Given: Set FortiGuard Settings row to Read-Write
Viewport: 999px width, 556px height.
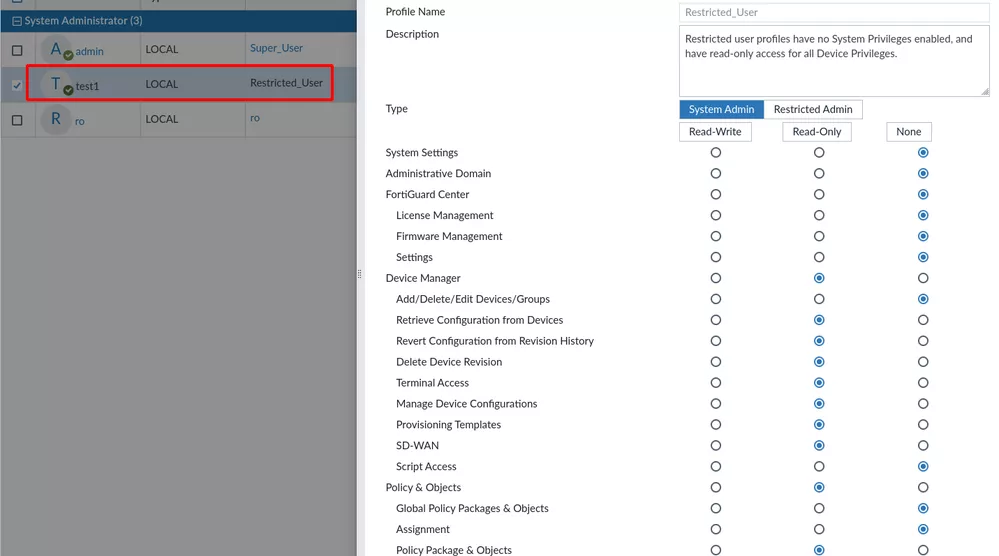Looking at the screenshot, I should point(715,257).
